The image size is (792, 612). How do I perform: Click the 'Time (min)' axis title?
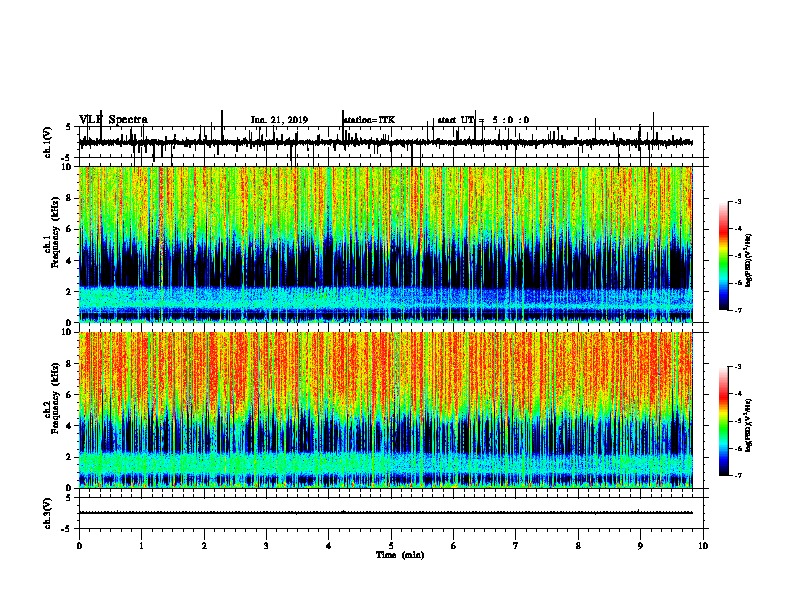click(x=400, y=555)
